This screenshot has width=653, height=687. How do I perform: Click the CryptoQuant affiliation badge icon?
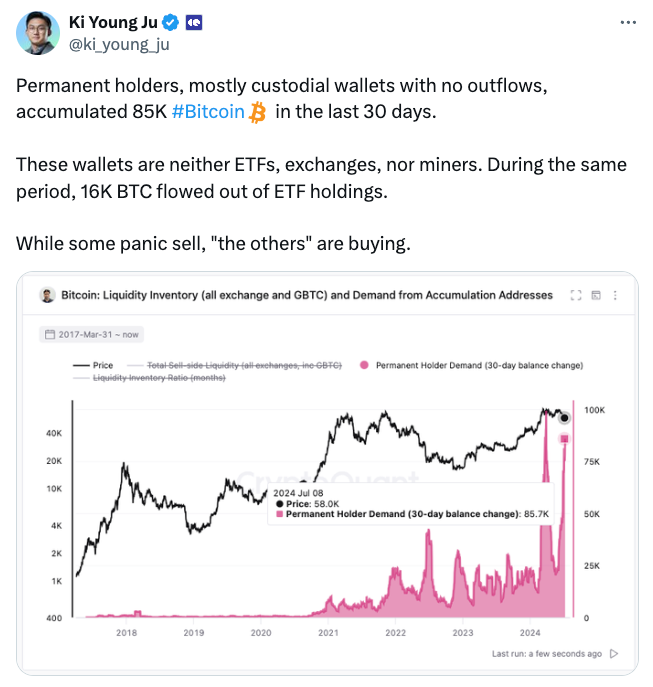click(194, 22)
